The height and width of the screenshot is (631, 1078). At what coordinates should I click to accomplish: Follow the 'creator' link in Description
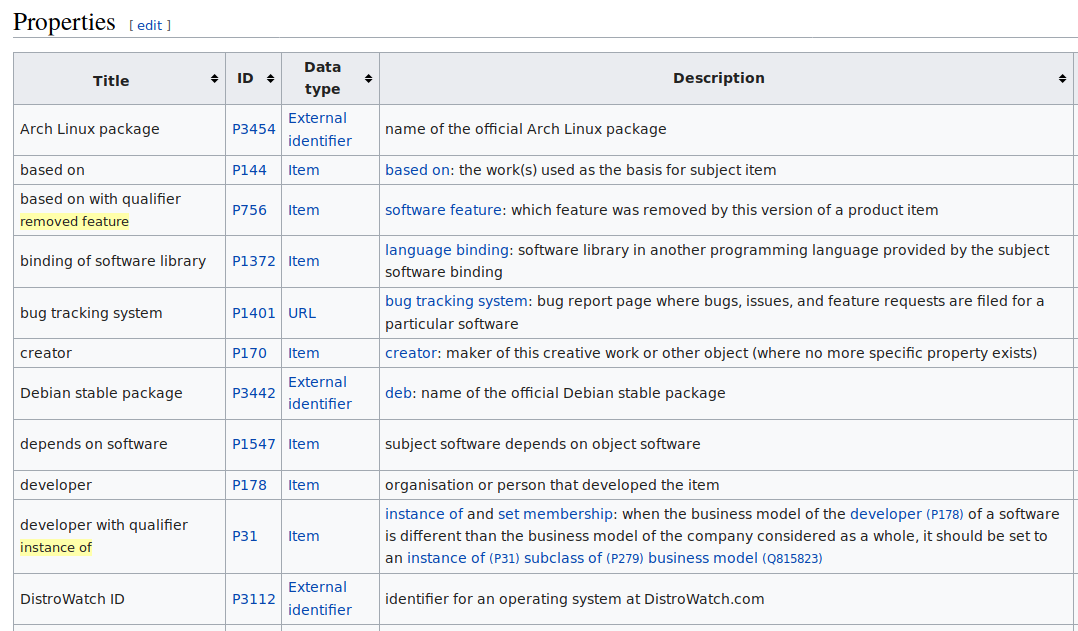tap(410, 352)
